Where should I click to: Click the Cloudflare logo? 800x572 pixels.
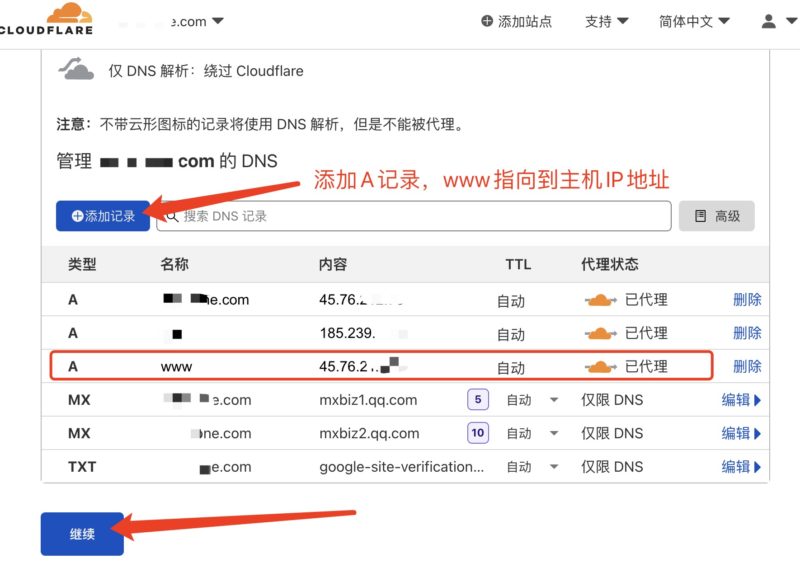pyautogui.click(x=46, y=19)
